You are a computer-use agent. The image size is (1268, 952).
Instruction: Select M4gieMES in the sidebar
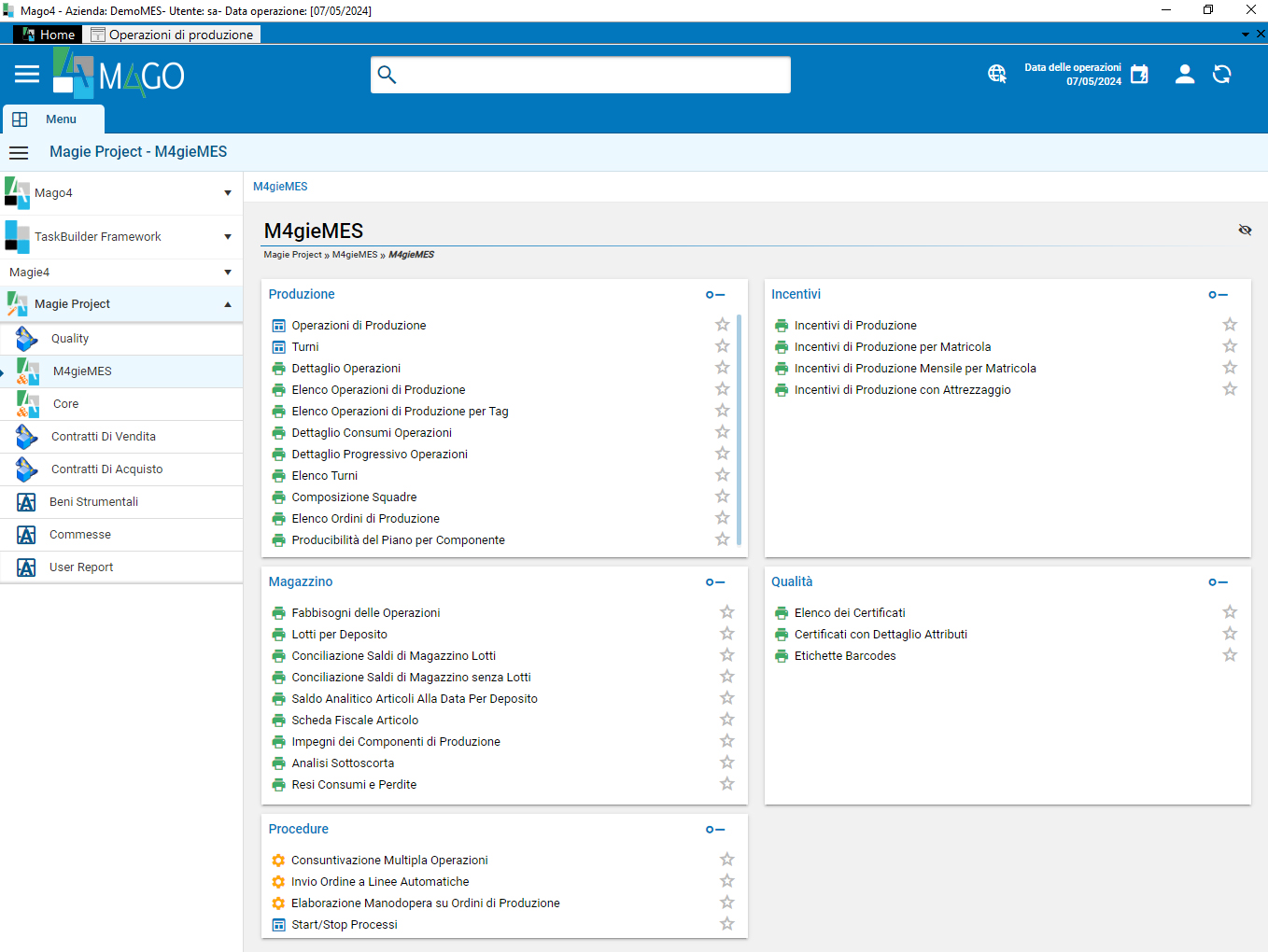tap(121, 371)
